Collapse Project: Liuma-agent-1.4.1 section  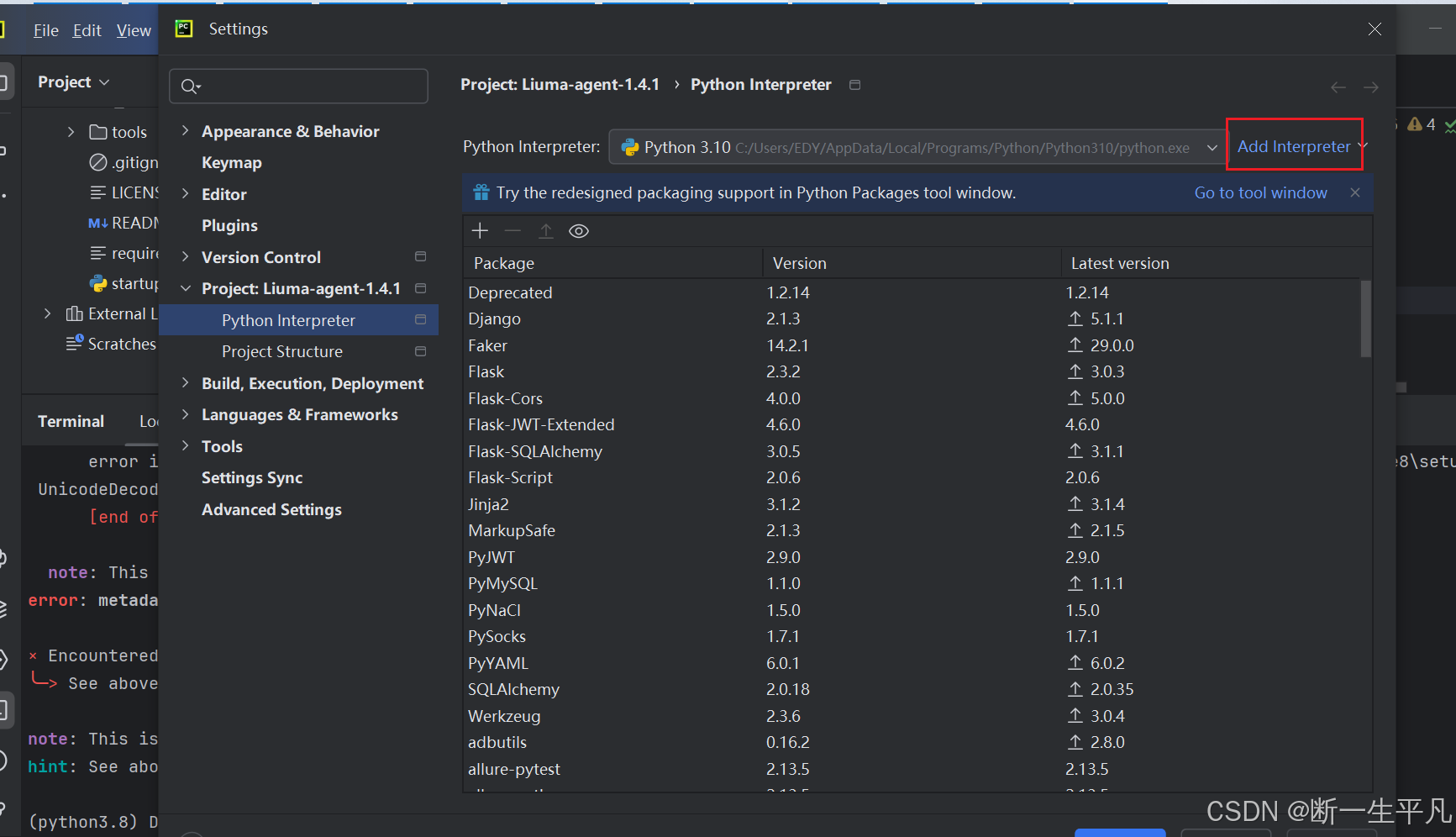[x=185, y=288]
